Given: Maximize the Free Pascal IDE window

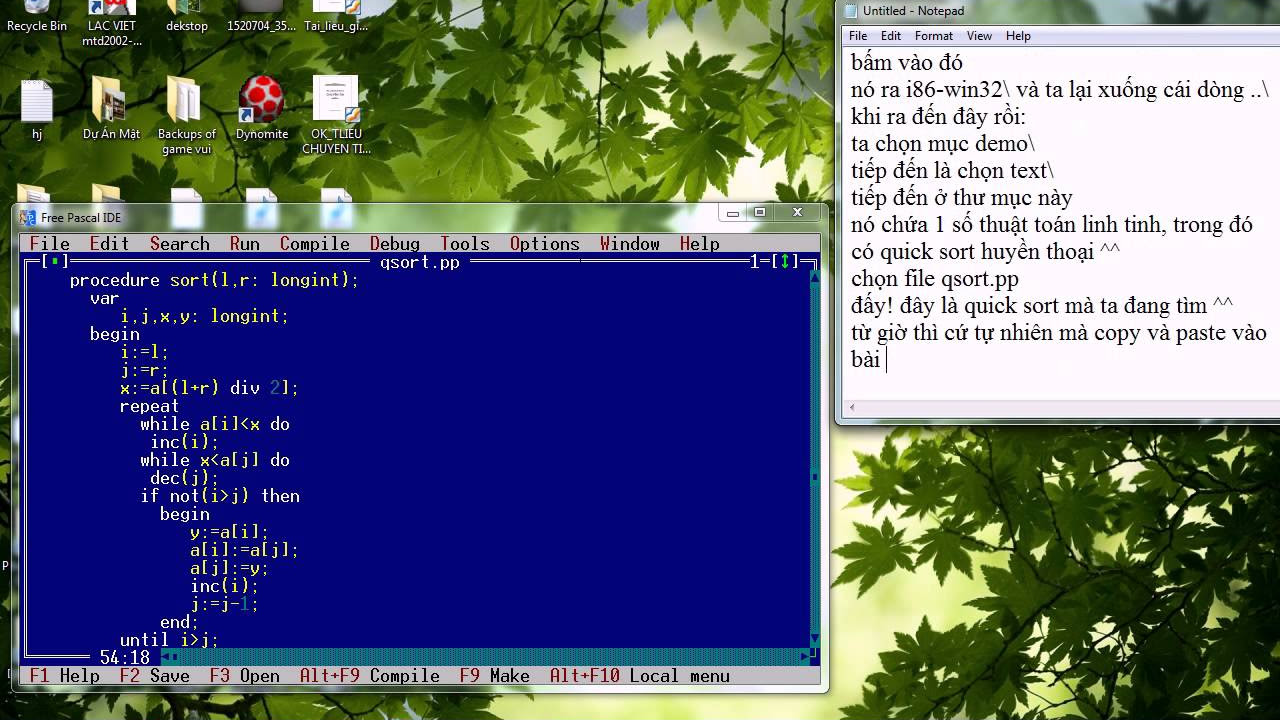Looking at the screenshot, I should 760,213.
